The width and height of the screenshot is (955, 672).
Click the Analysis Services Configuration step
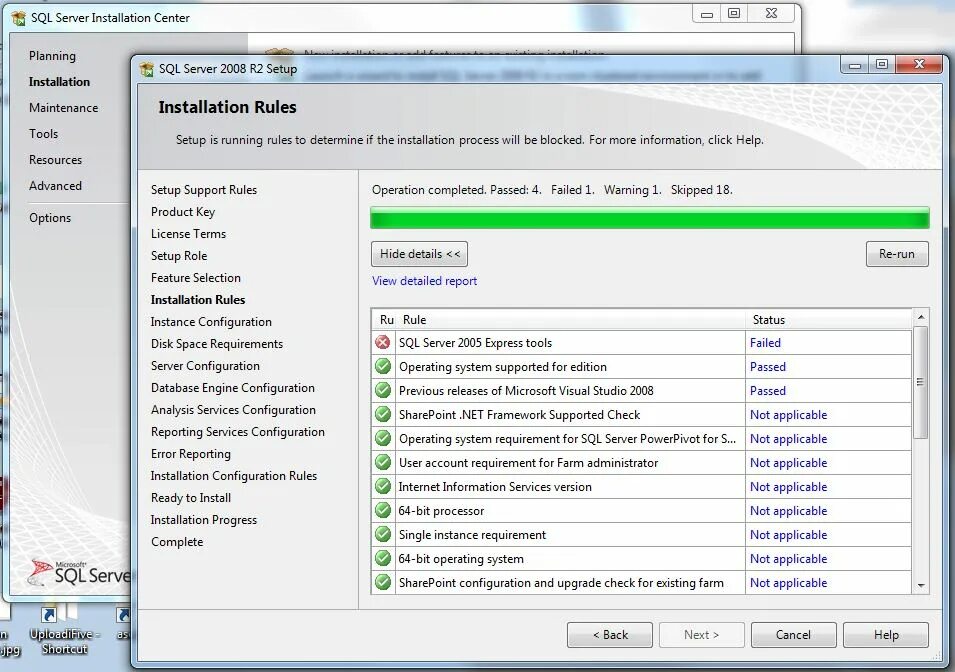coord(233,409)
